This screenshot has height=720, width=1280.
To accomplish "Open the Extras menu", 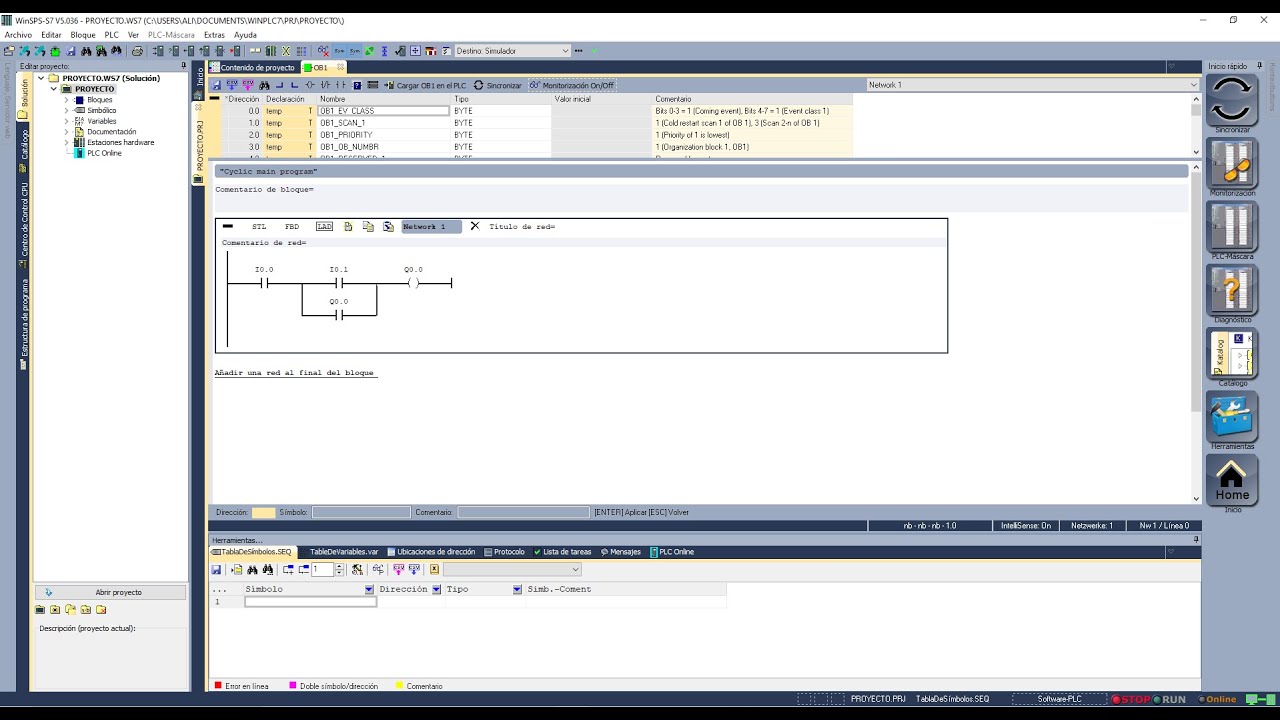I will coord(214,35).
